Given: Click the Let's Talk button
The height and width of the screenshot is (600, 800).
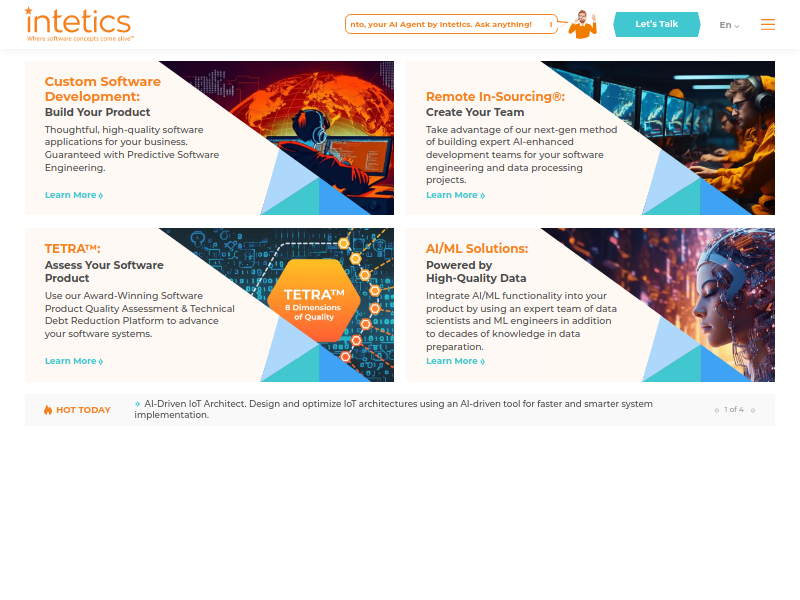Looking at the screenshot, I should tap(657, 24).
